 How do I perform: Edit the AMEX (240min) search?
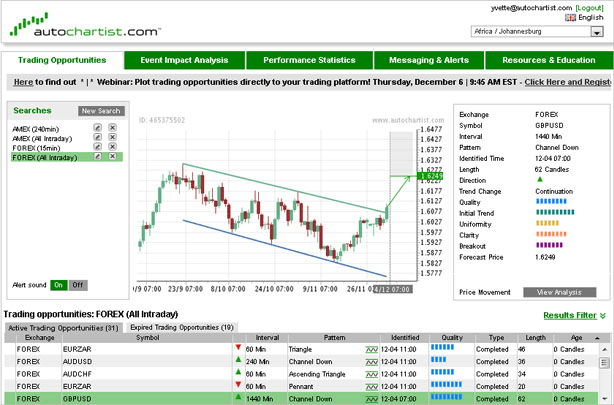(97, 129)
